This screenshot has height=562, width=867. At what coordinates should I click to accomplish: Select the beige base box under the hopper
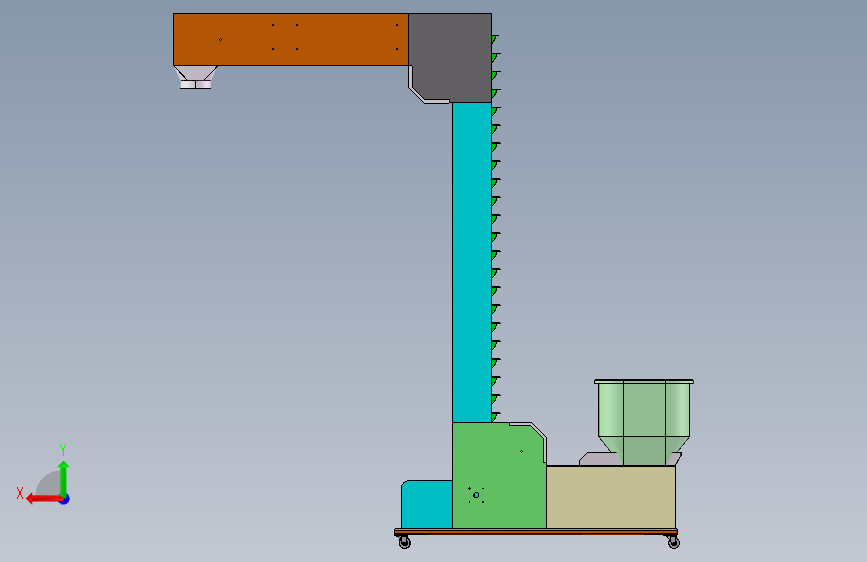pyautogui.click(x=610, y=497)
